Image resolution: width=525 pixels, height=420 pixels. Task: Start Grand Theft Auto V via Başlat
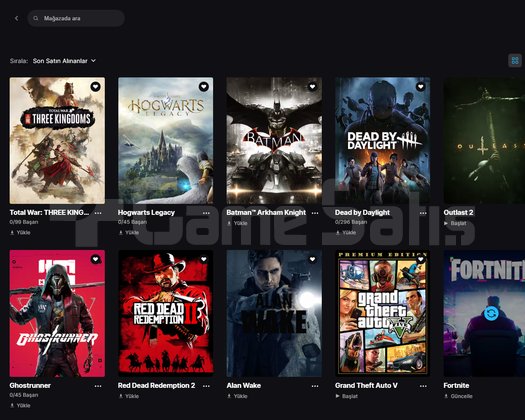pos(347,396)
